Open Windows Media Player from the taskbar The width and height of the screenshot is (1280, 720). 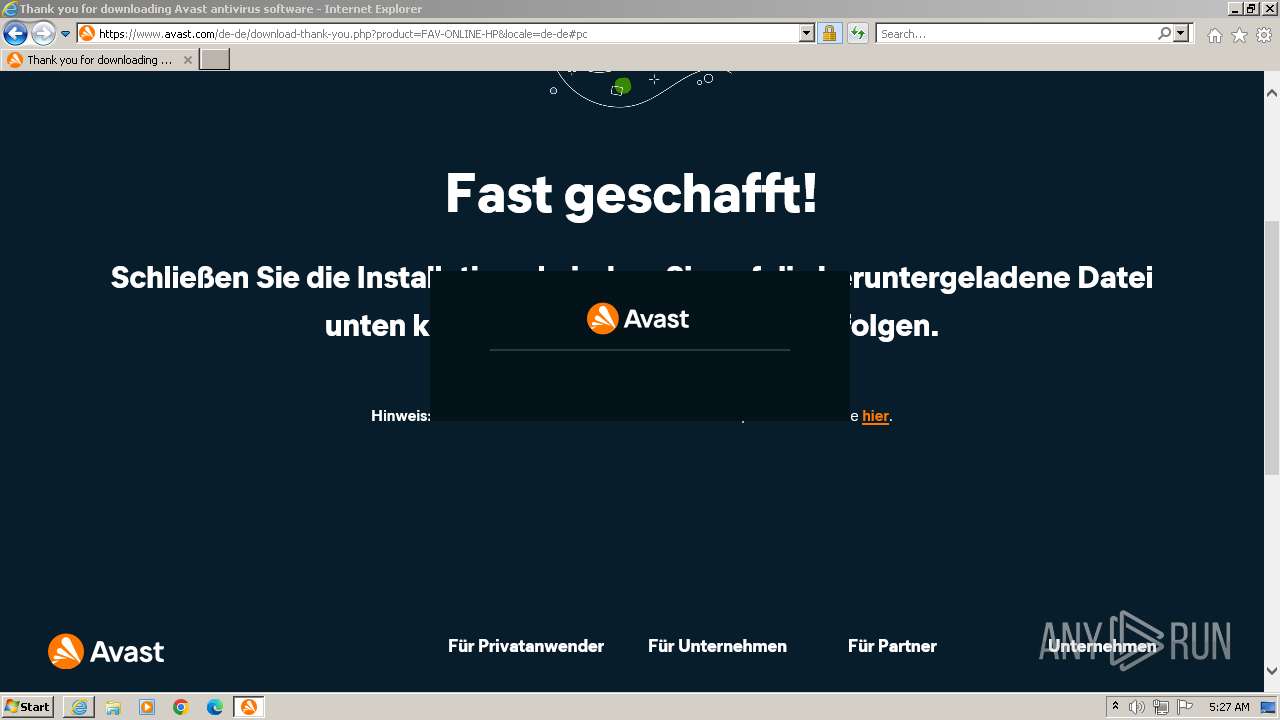coord(147,707)
